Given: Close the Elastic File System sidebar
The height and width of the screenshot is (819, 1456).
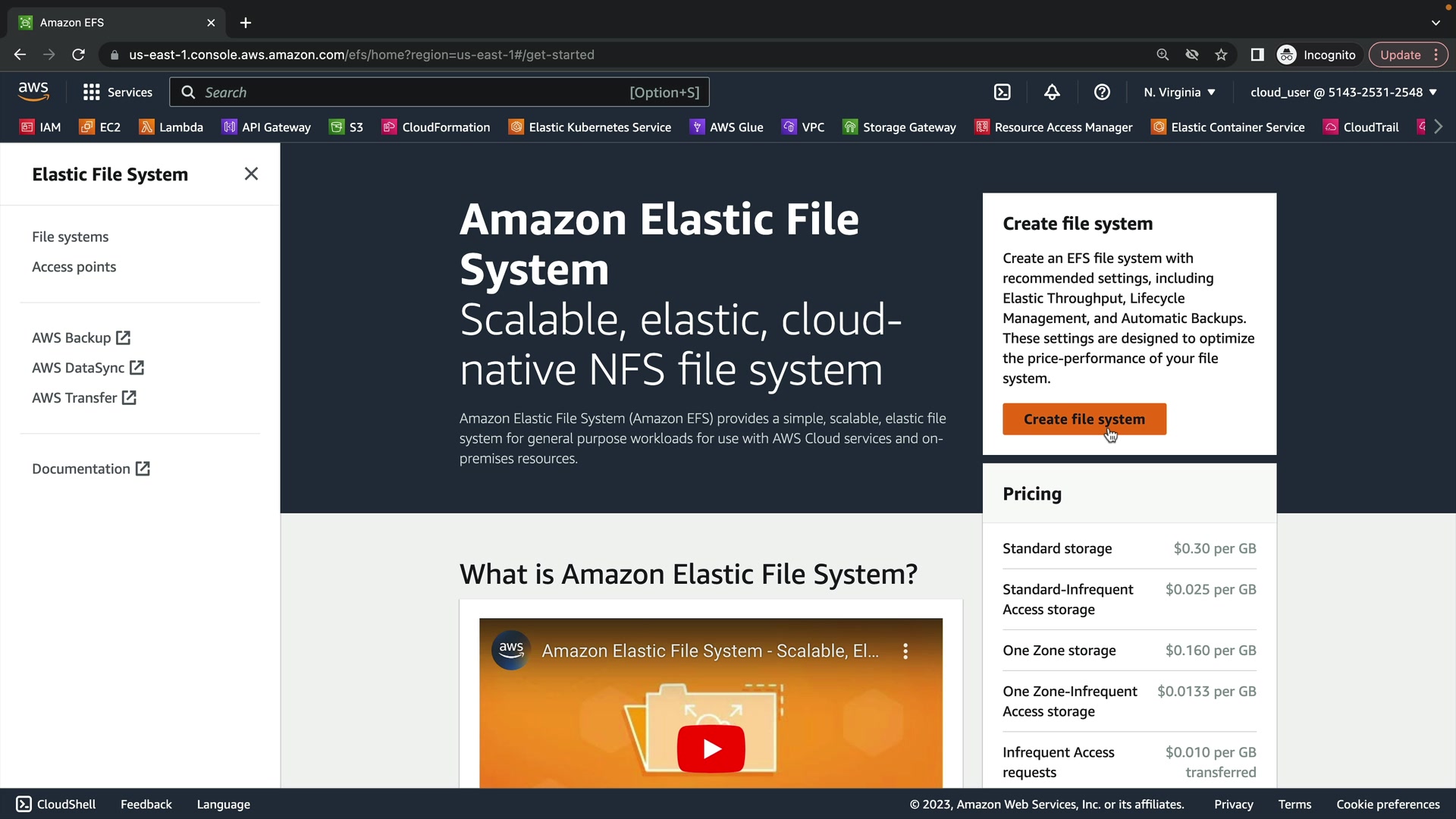Looking at the screenshot, I should click(x=251, y=174).
